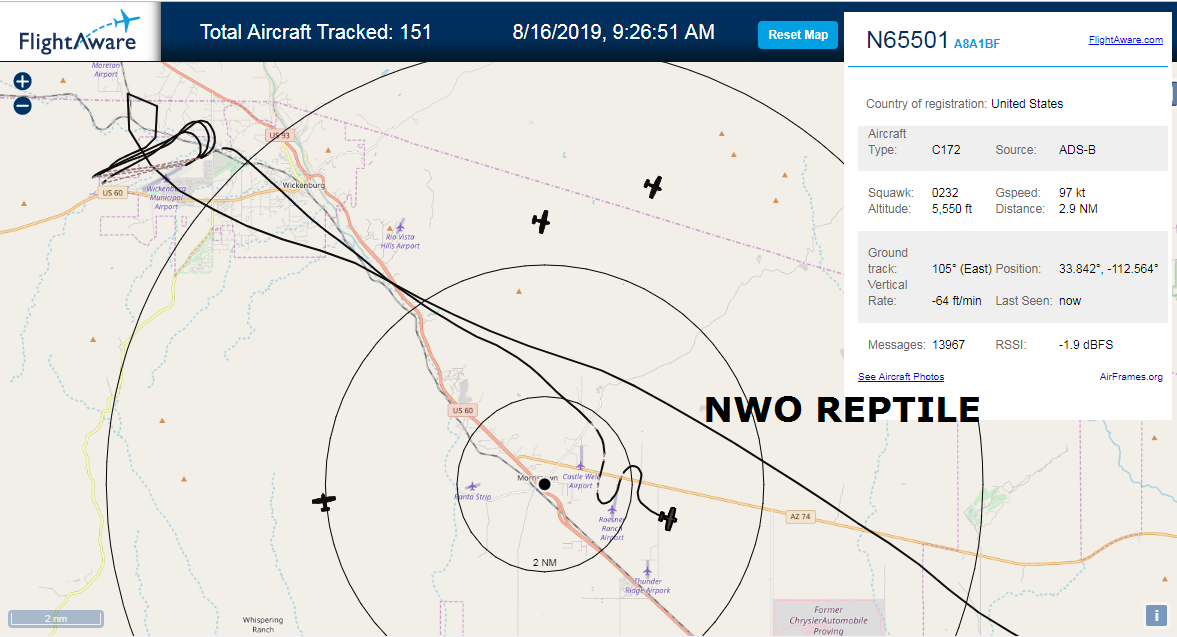This screenshot has height=637, width=1177.
Task: Click the United States registration country
Action: tap(1027, 104)
